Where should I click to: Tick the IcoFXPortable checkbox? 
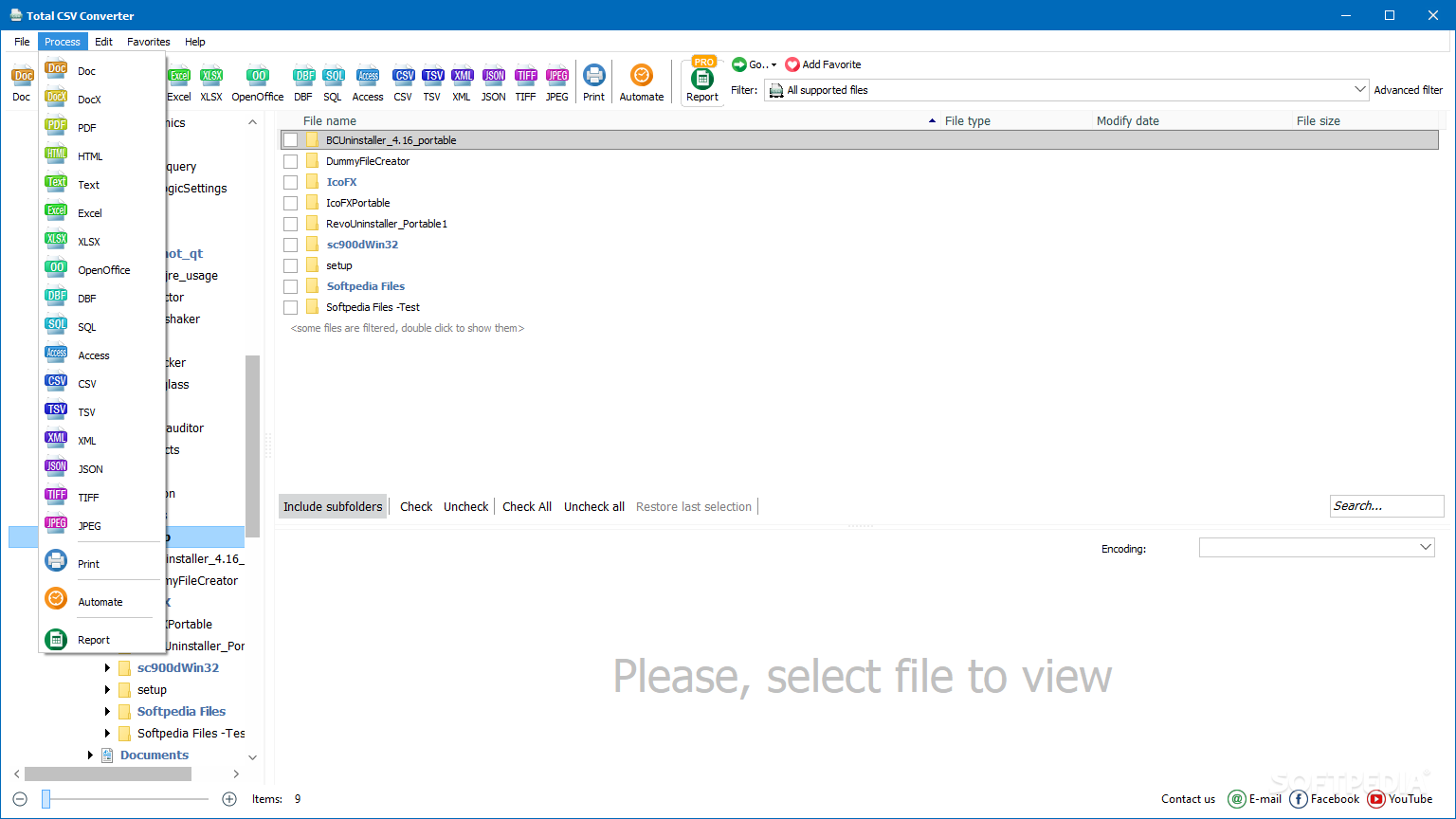coord(291,203)
